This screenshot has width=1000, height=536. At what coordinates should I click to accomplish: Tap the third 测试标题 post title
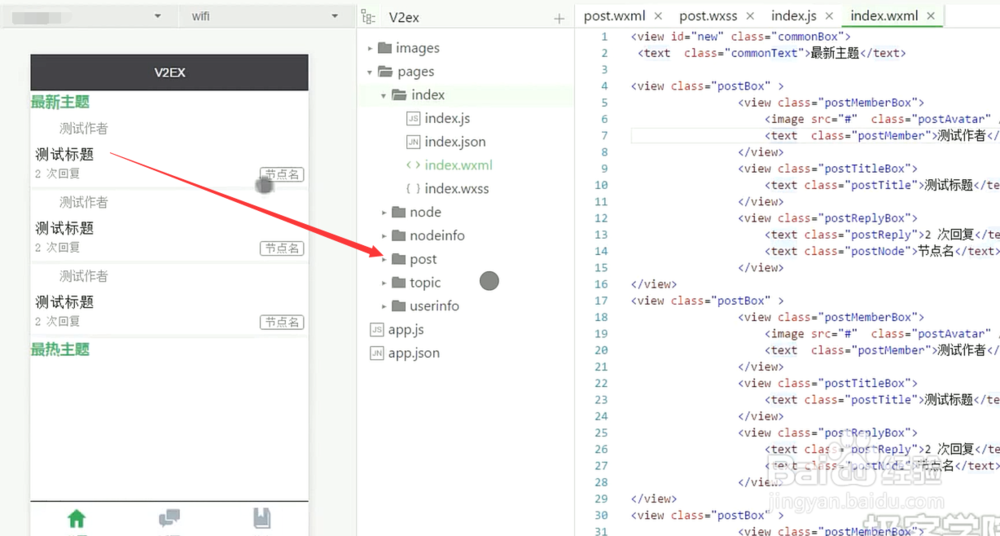click(x=64, y=301)
